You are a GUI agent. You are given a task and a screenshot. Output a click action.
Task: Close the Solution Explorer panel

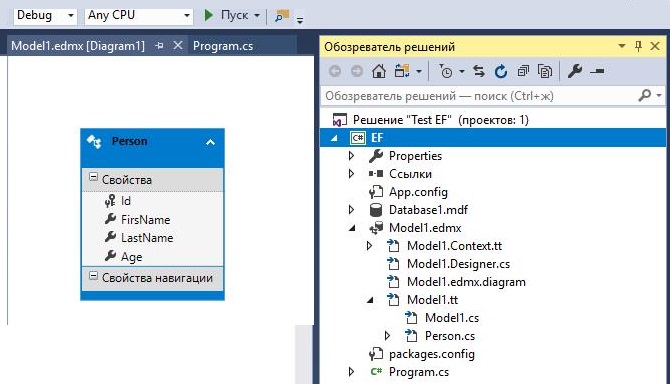[x=655, y=46]
